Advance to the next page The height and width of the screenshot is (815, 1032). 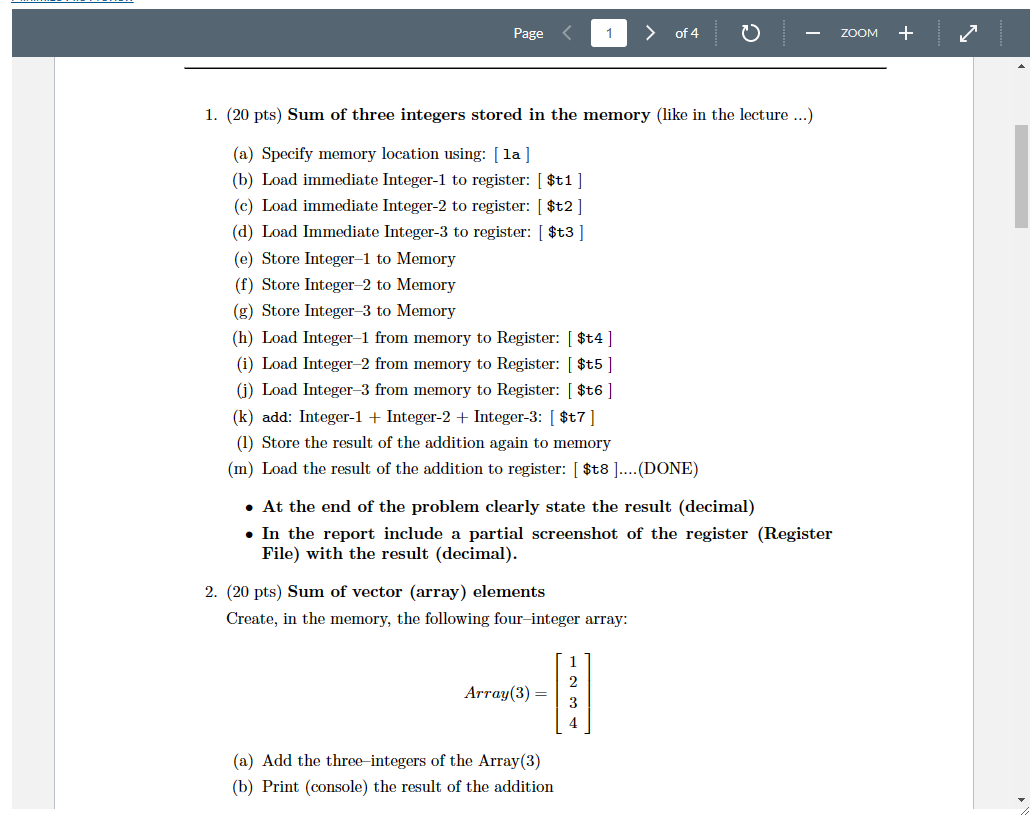[650, 32]
